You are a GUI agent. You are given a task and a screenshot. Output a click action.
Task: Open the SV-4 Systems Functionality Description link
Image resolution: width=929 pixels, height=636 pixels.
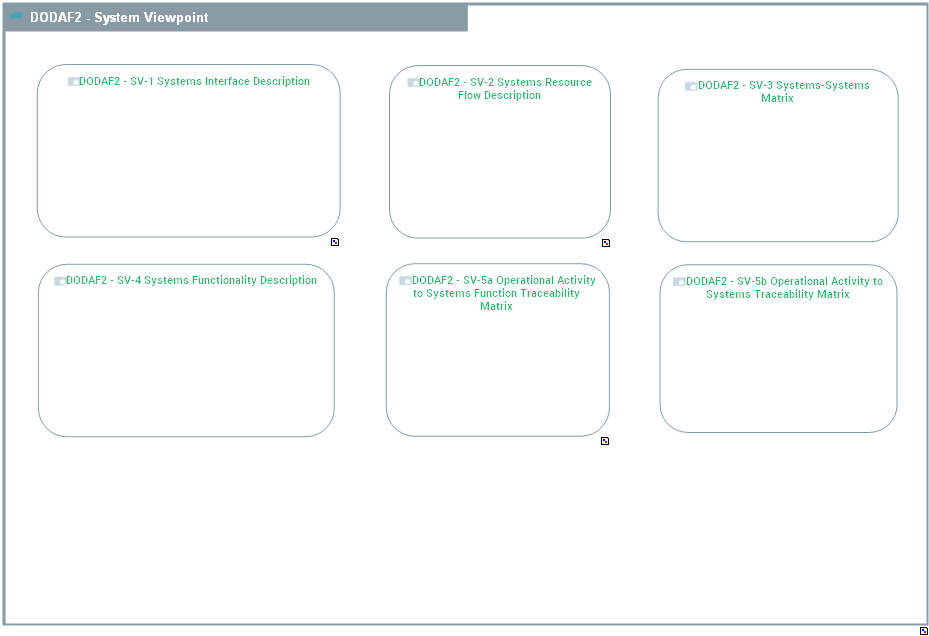click(x=191, y=281)
